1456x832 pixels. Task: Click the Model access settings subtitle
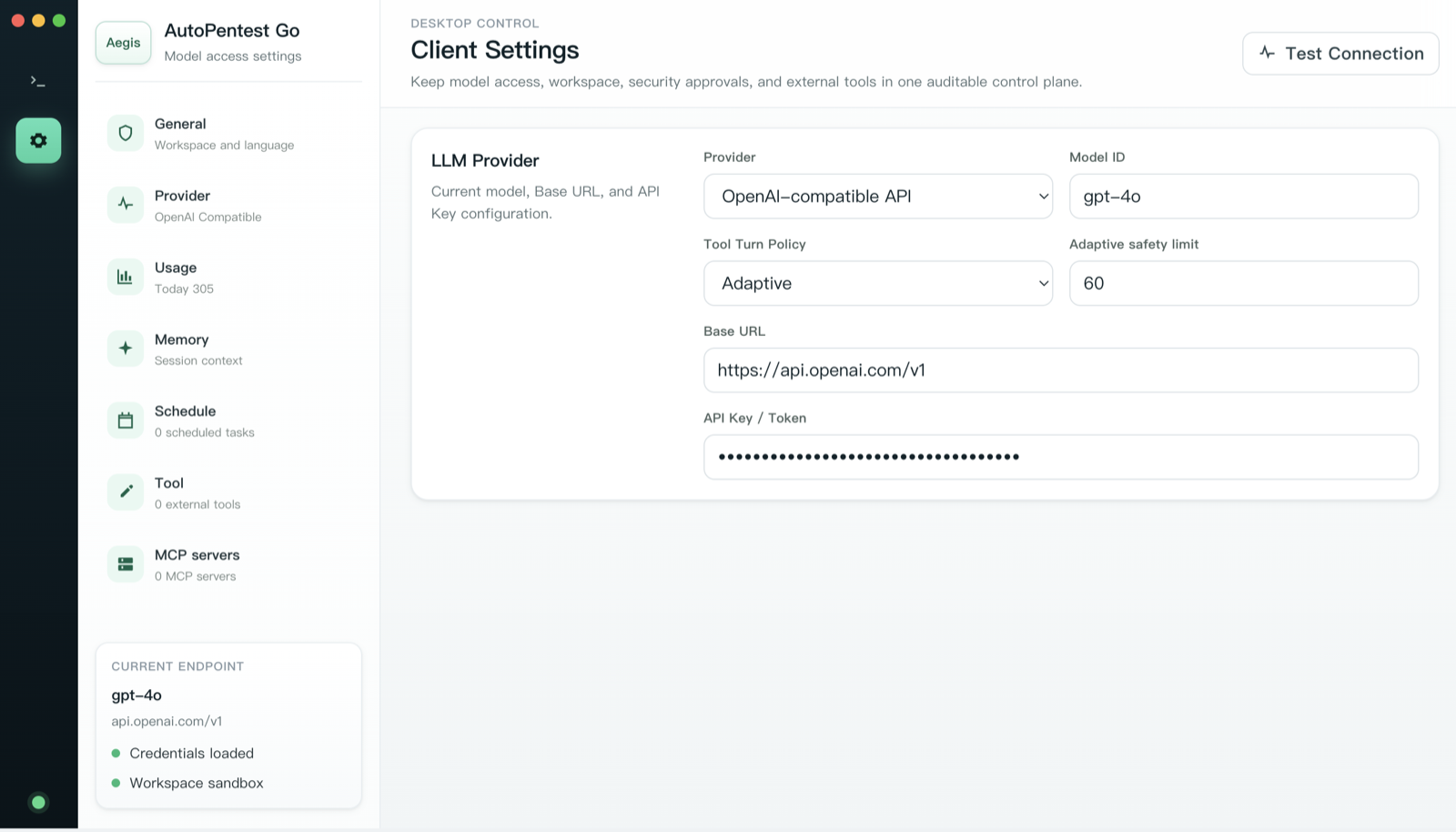click(233, 56)
